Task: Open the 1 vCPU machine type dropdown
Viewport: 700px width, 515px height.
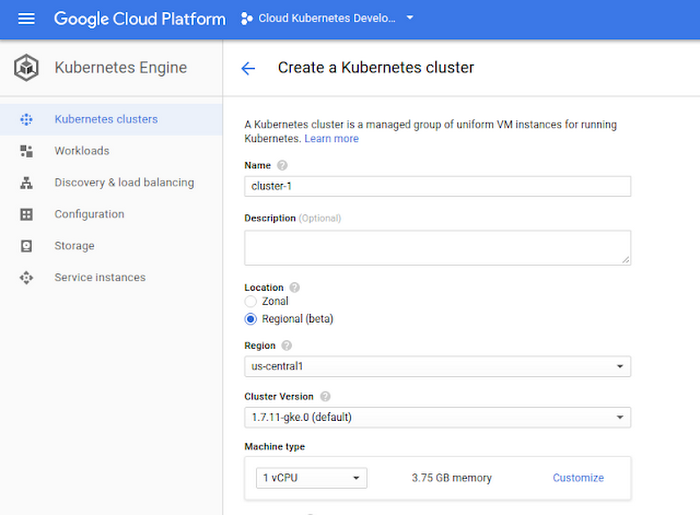Action: click(312, 478)
